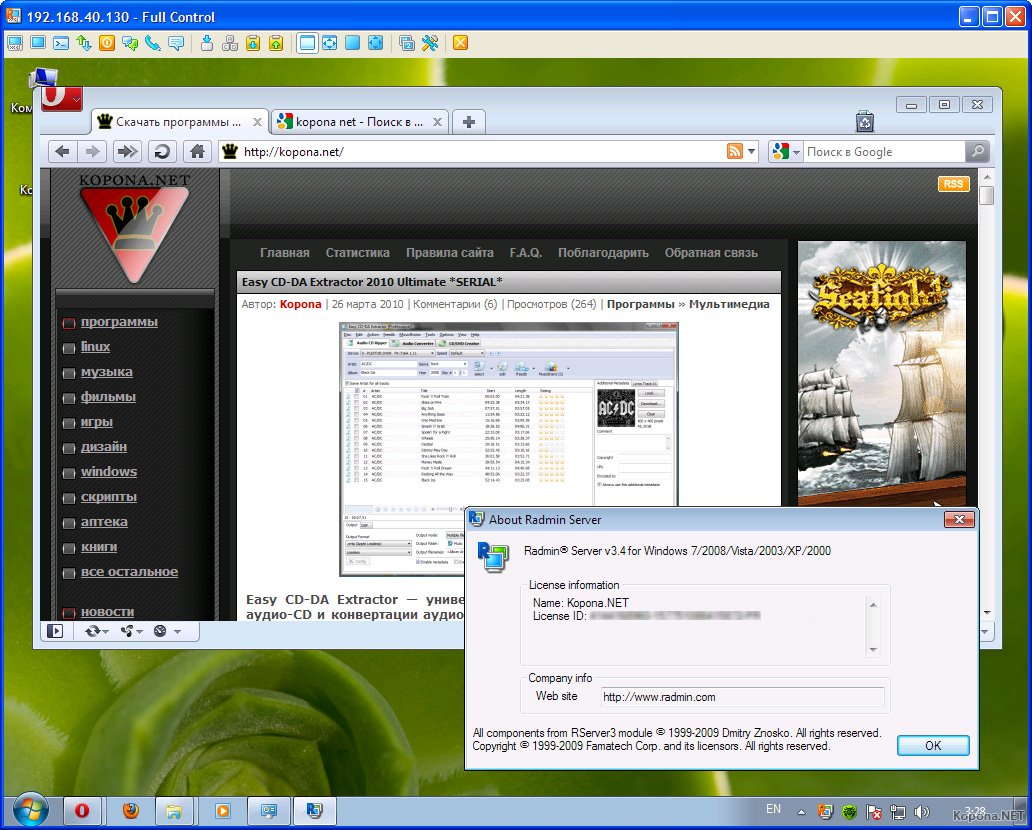Reload the page in Opera
1032x830 pixels.
tap(162, 152)
